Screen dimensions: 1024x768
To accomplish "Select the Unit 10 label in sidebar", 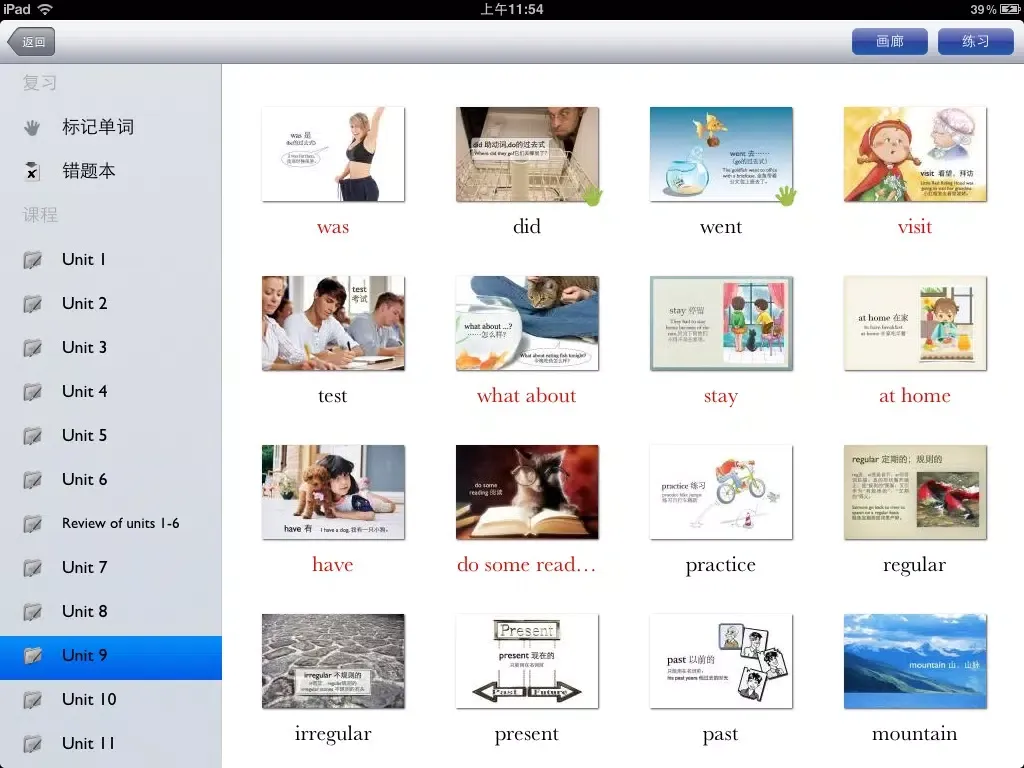I will point(89,699).
